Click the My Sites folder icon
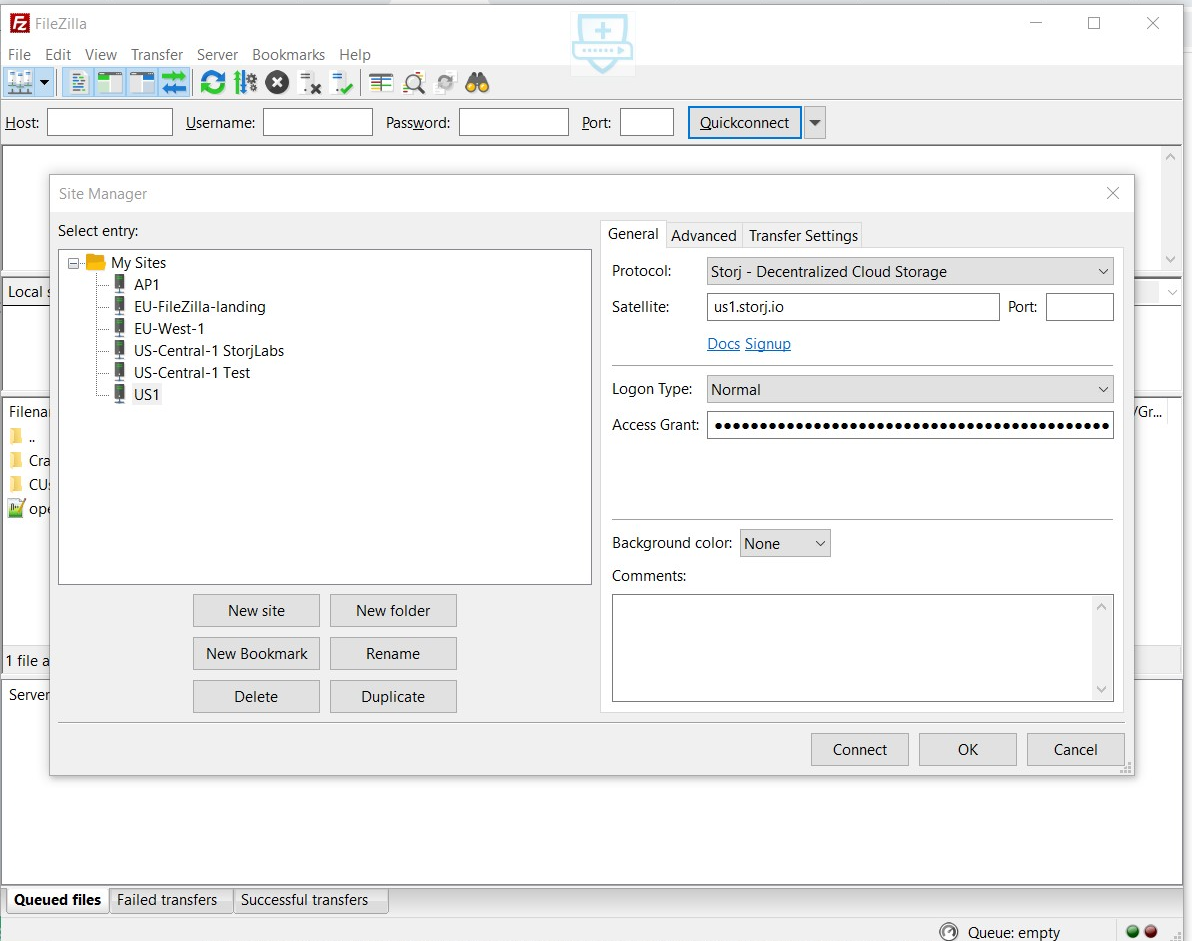The height and width of the screenshot is (941, 1192). (x=96, y=262)
